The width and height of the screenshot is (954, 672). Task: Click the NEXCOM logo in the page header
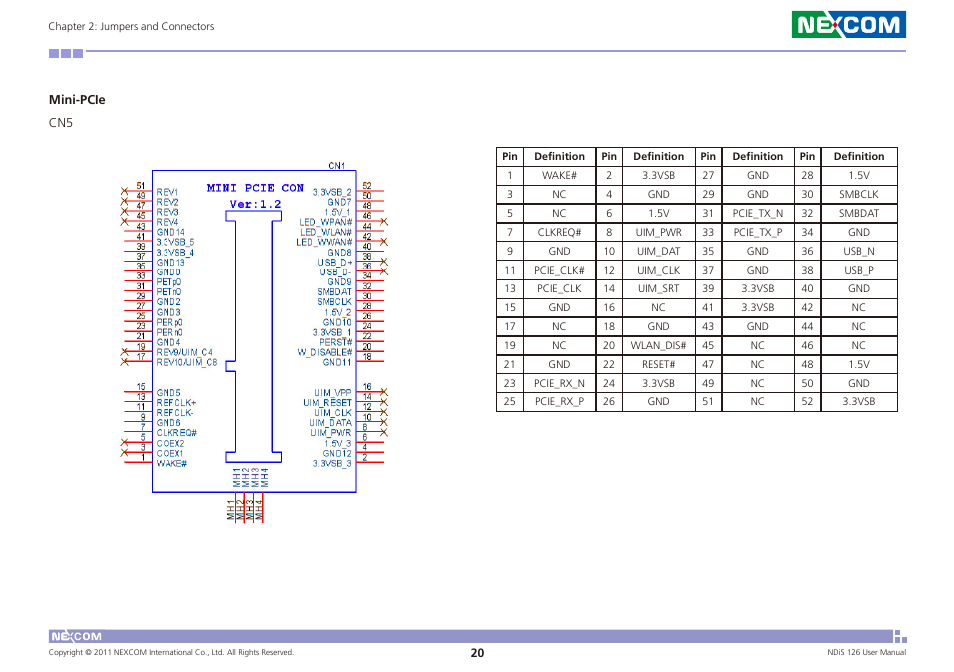(x=848, y=24)
